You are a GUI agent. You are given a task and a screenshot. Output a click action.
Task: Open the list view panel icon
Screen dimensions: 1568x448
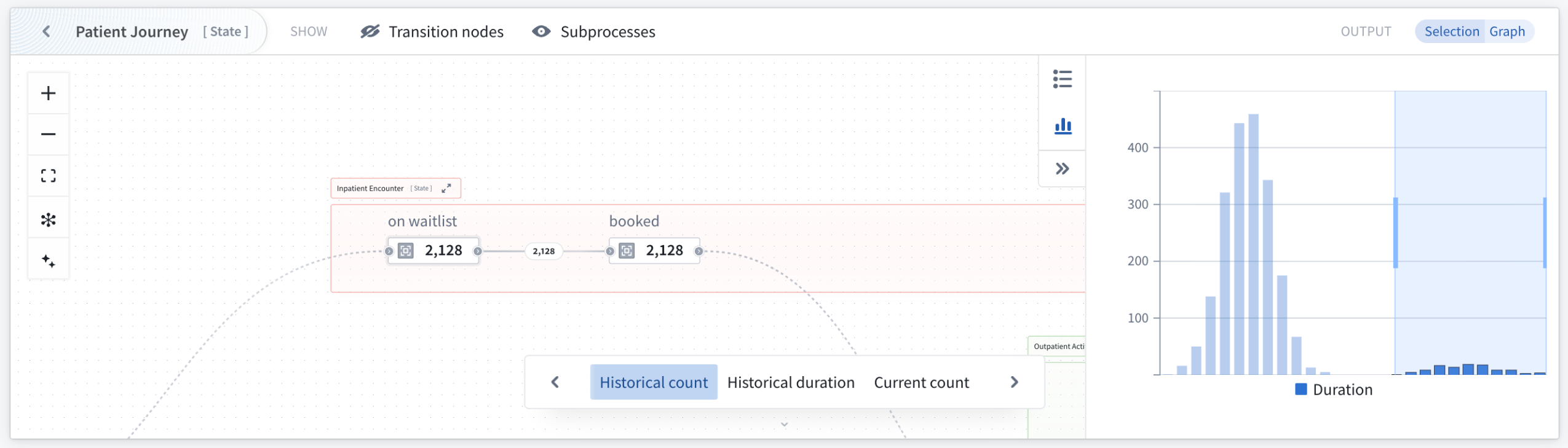click(1063, 79)
